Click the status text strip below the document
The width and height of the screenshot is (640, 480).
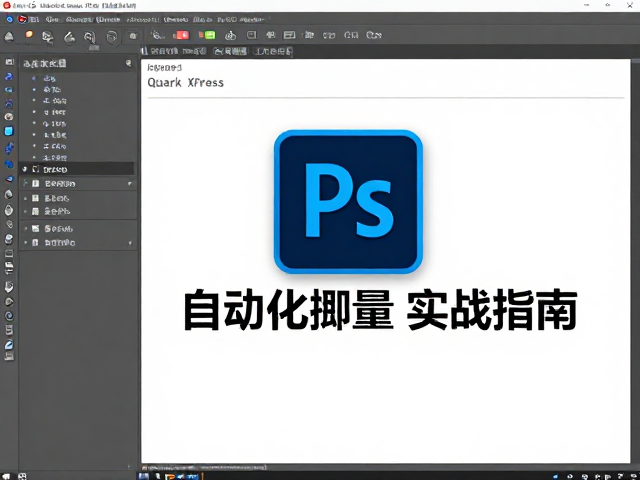(x=204, y=467)
